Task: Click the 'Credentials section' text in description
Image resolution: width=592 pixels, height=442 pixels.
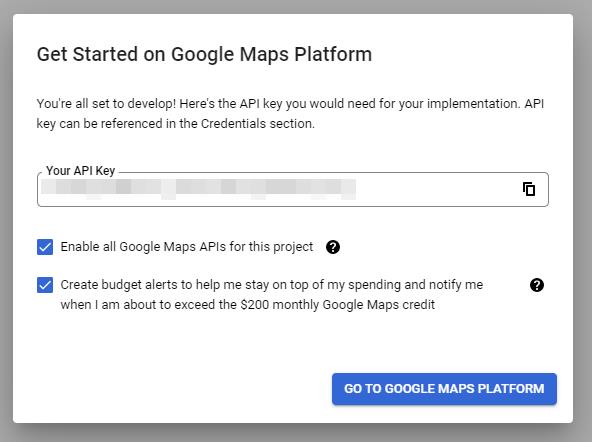Action: (257, 123)
